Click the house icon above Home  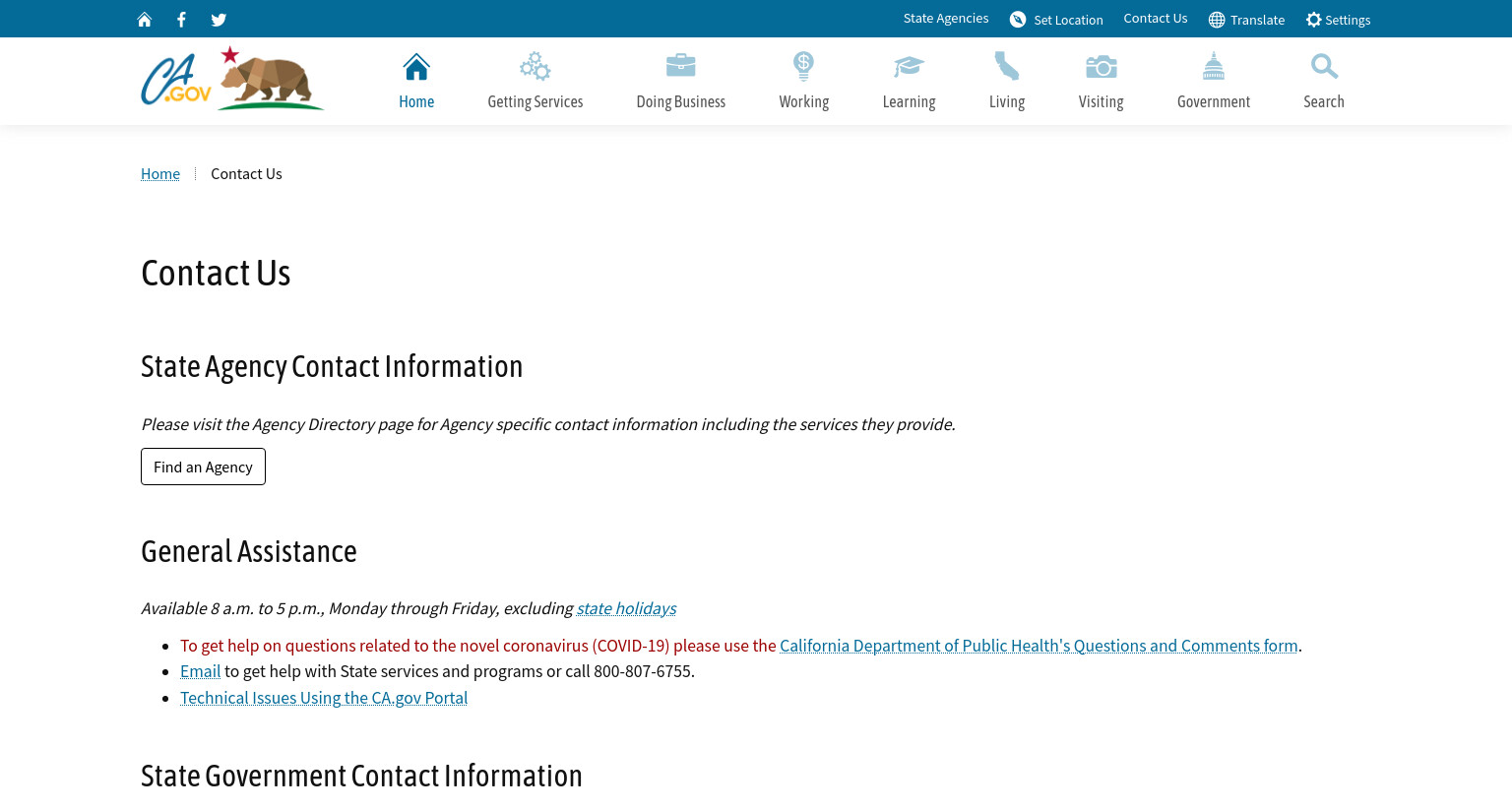tap(416, 67)
